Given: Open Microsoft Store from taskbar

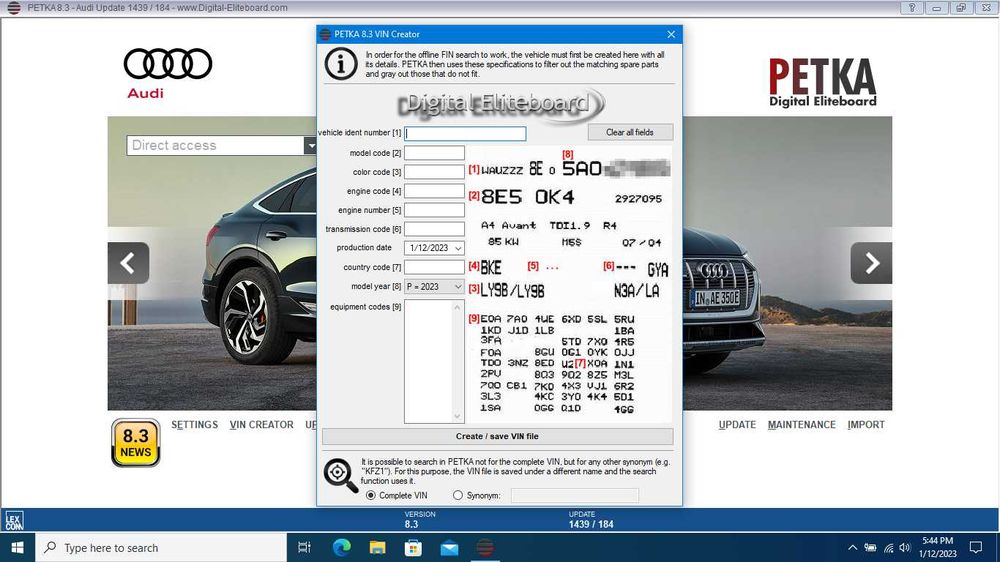Looking at the screenshot, I should (x=413, y=547).
